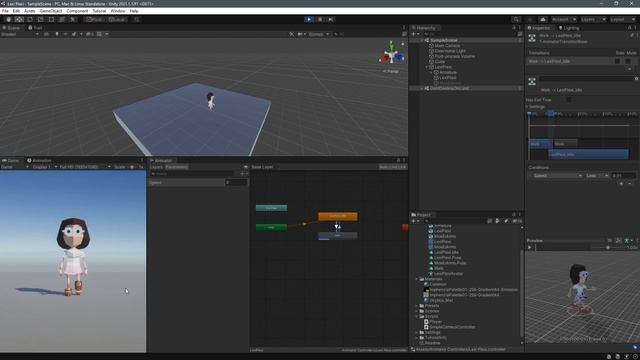Select Main Camera in Hierarchy
This screenshot has width=640, height=360.
(447, 46)
